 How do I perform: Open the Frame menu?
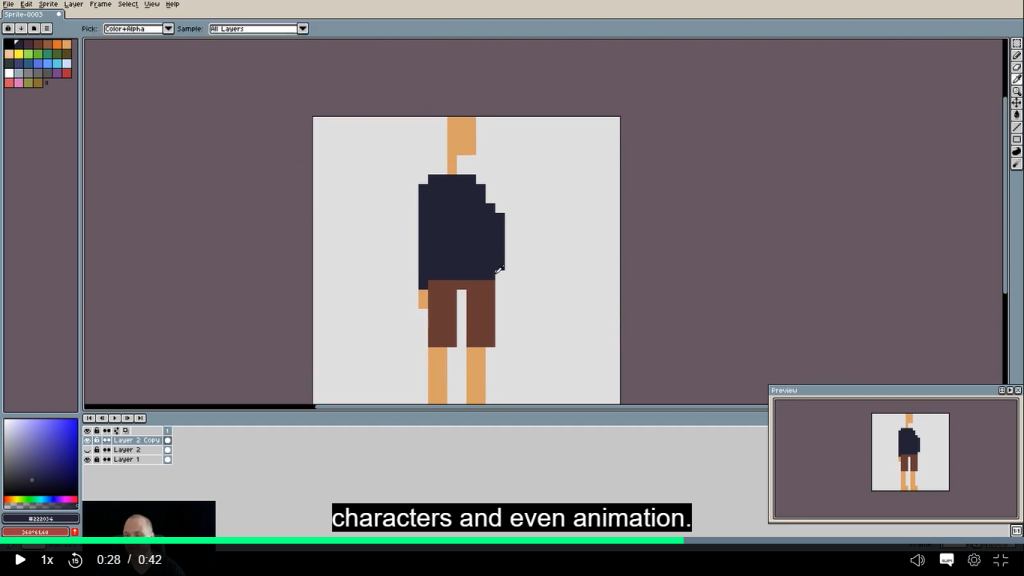[x=100, y=4]
